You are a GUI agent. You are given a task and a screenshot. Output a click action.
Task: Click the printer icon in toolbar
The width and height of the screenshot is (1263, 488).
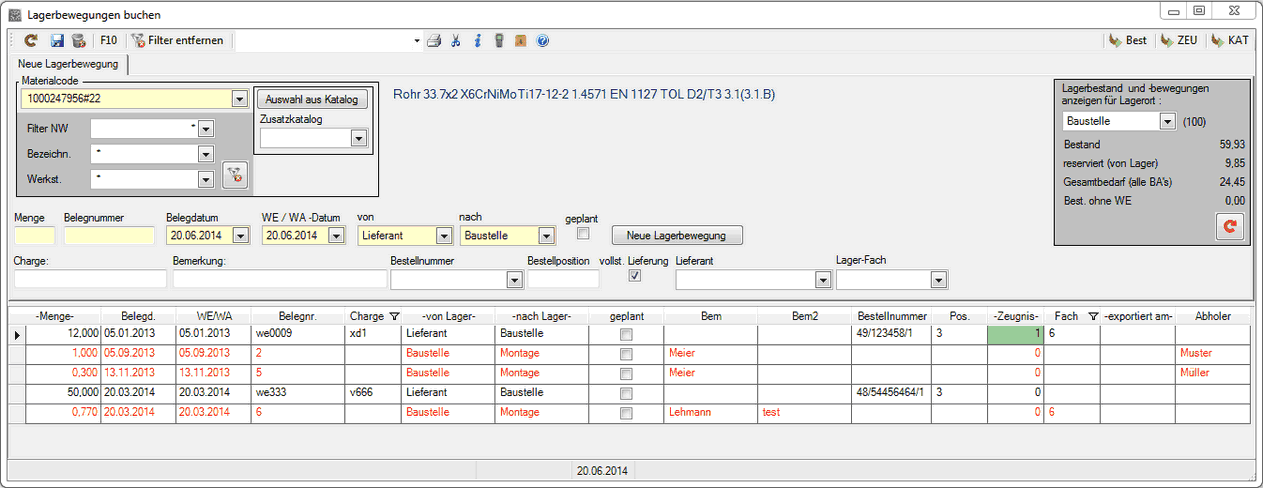(434, 41)
